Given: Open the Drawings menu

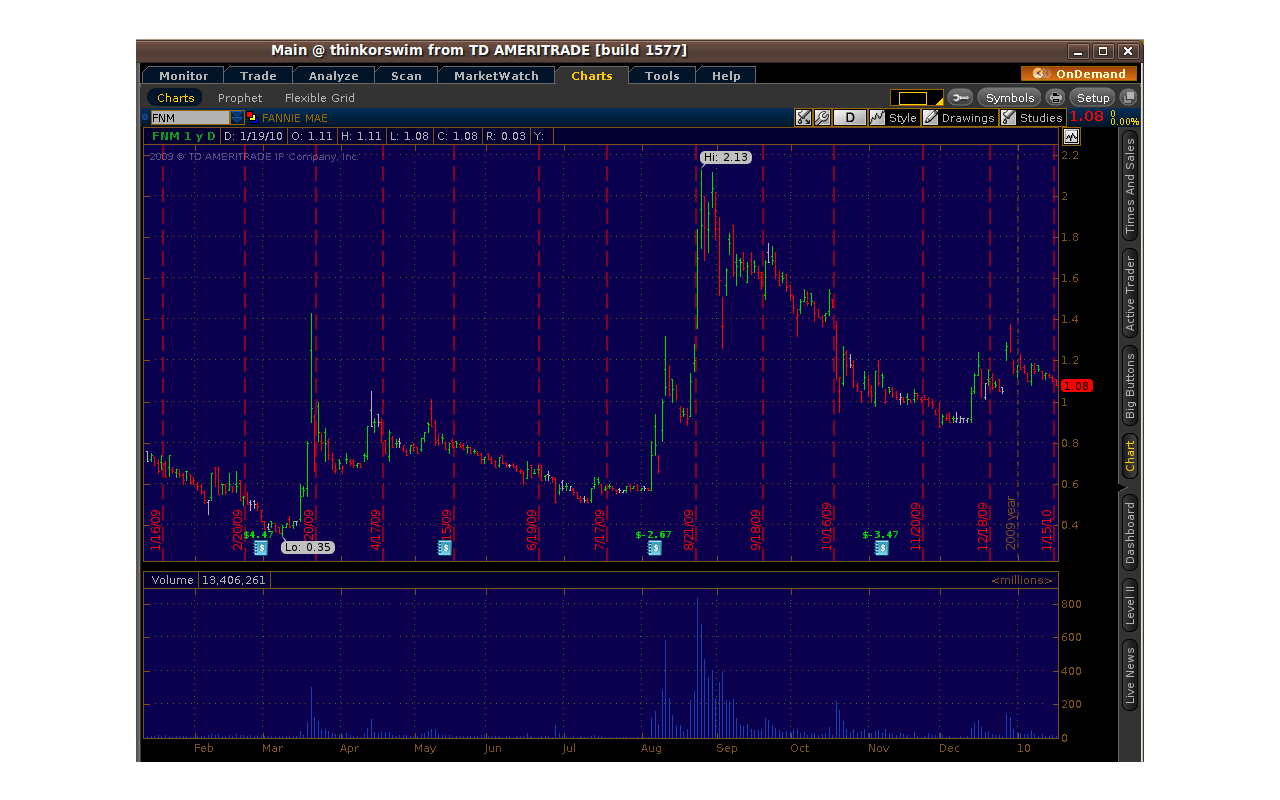Looking at the screenshot, I should [x=959, y=117].
